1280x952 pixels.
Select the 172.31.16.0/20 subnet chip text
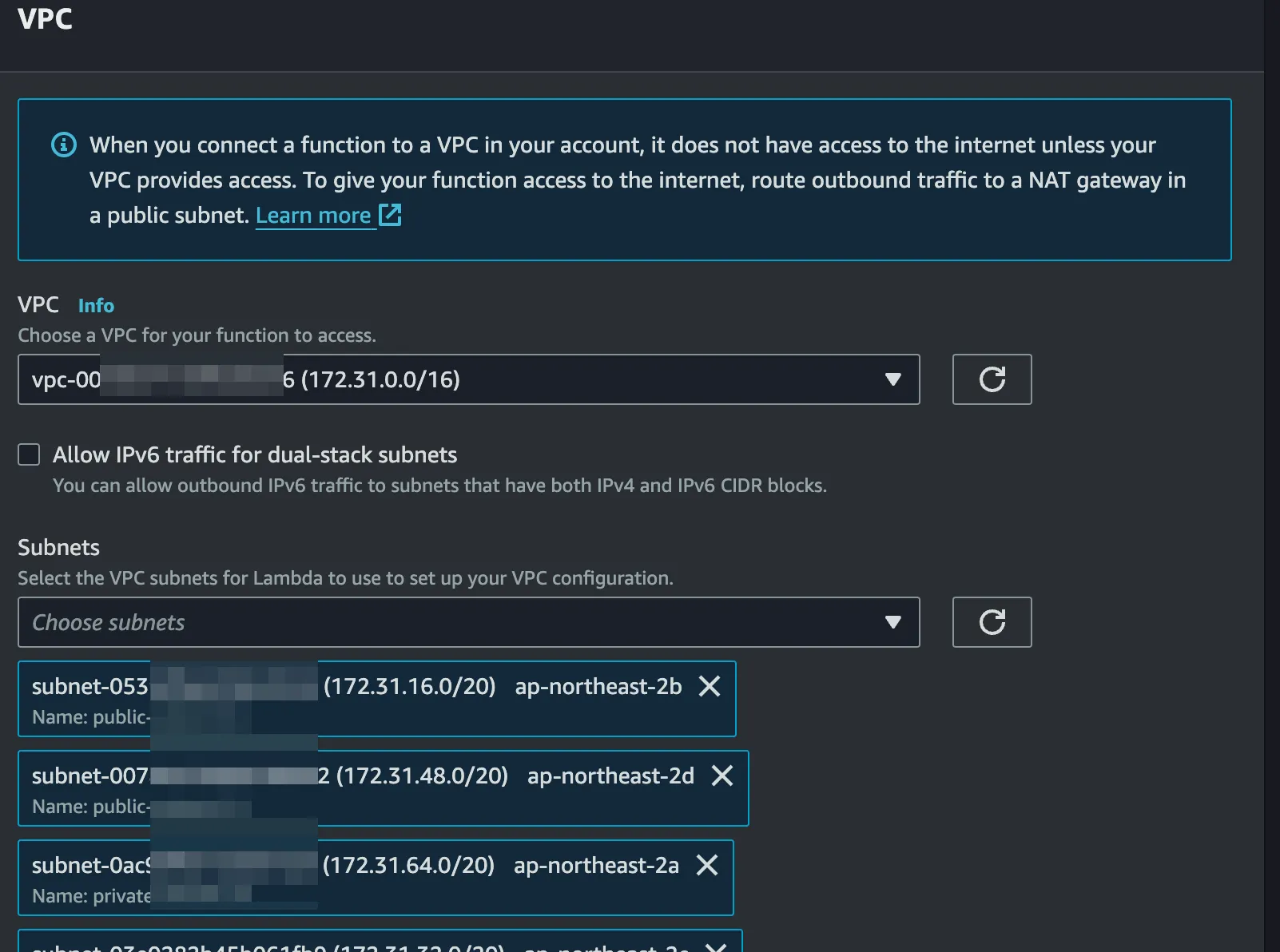click(410, 686)
